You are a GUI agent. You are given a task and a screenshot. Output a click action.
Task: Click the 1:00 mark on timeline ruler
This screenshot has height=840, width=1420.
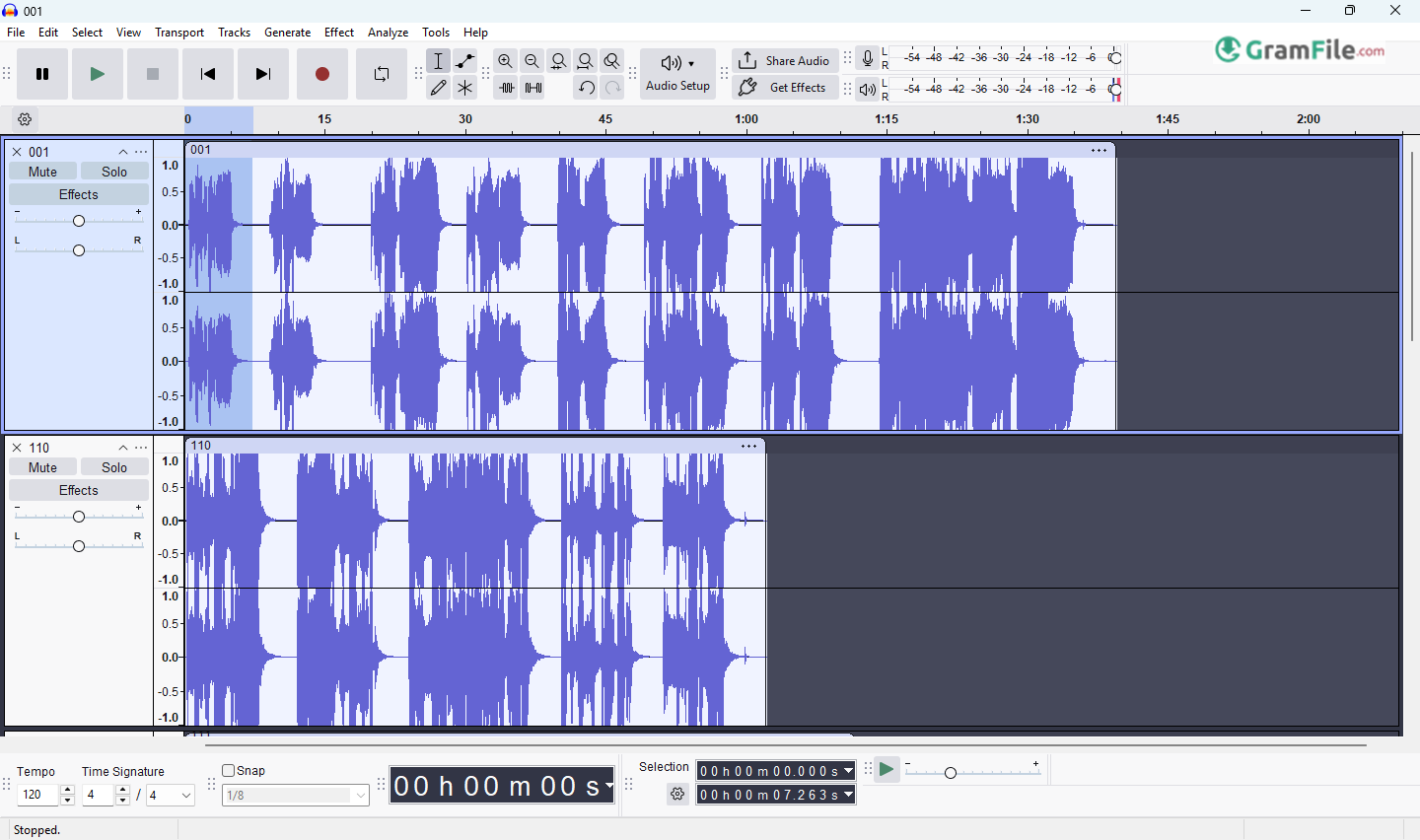pos(746,119)
